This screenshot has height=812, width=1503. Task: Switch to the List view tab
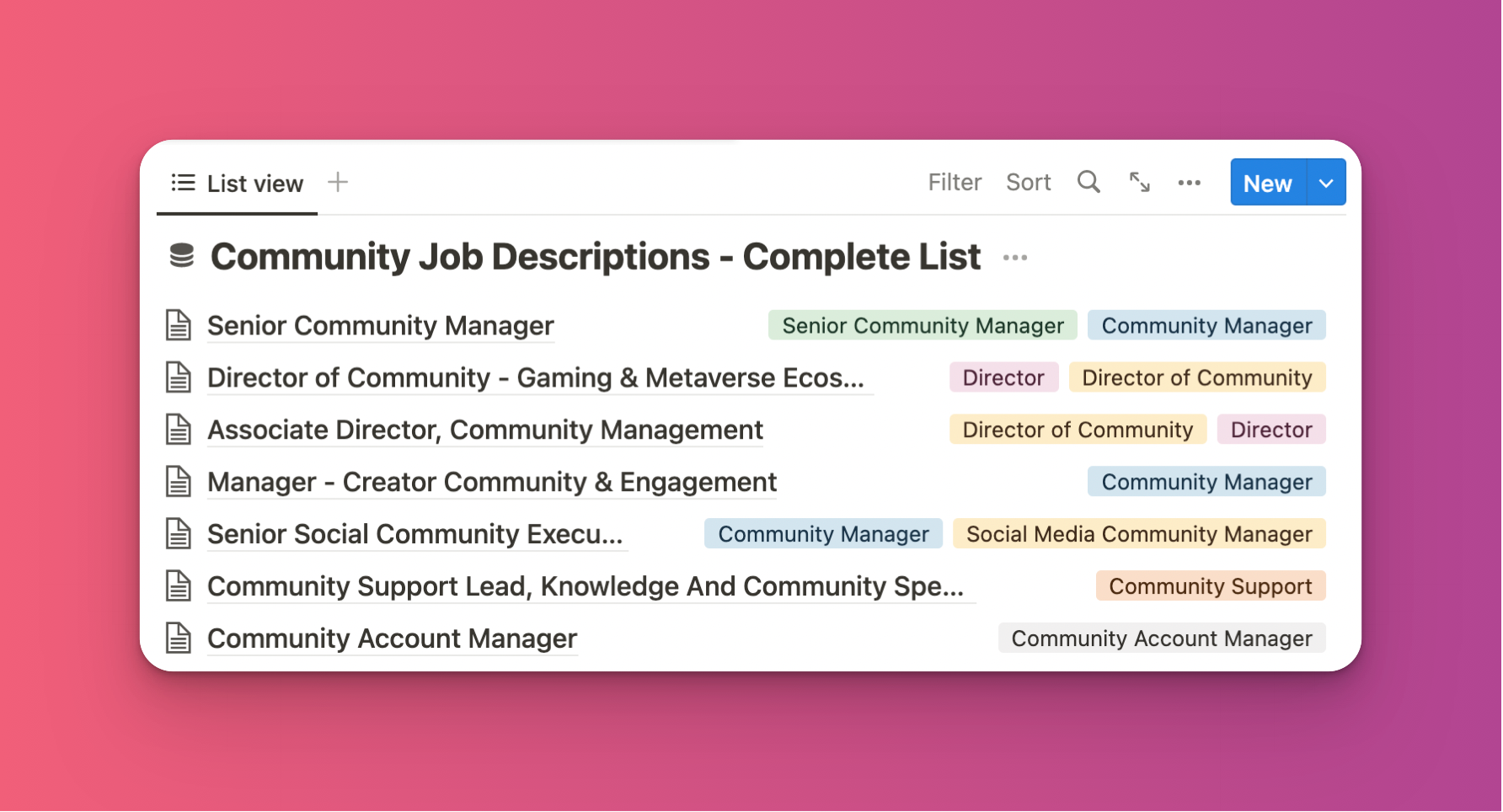(238, 184)
